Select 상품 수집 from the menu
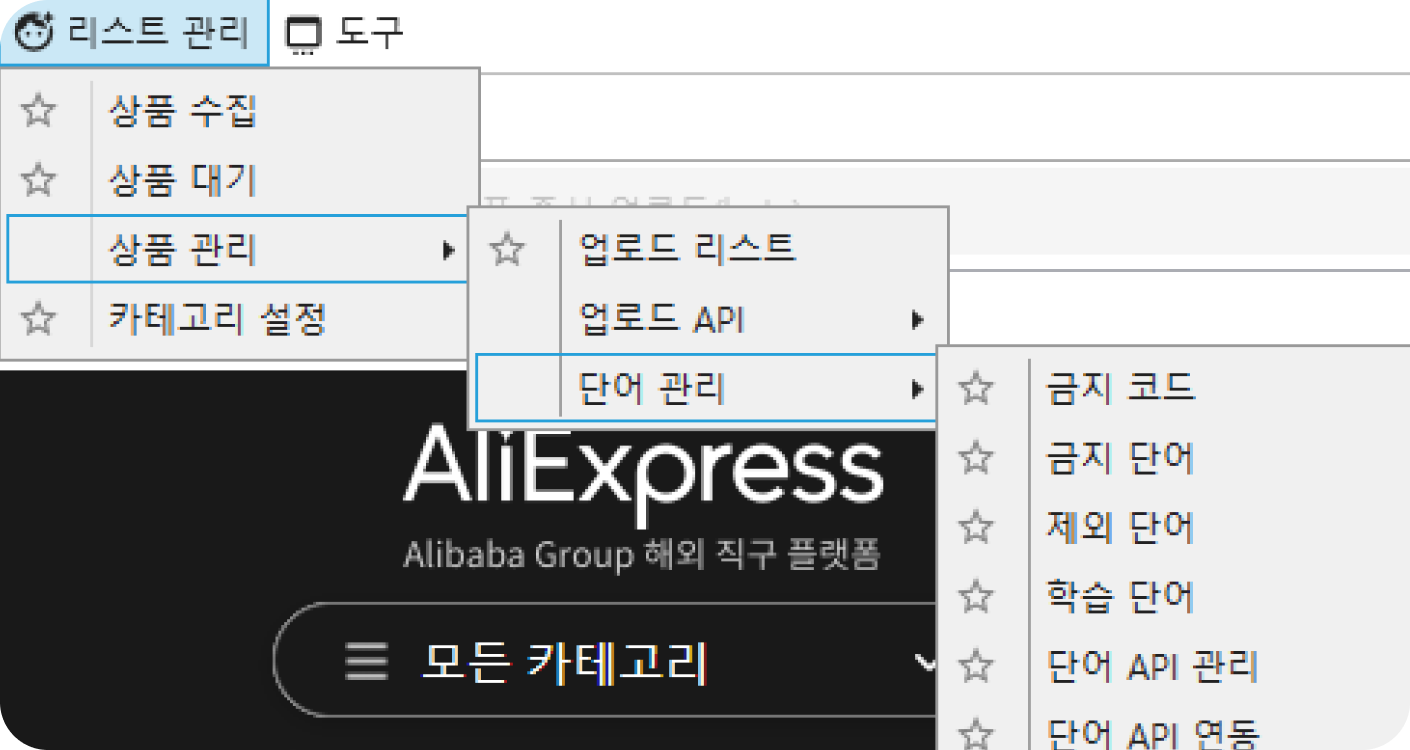This screenshot has width=1410, height=750. 183,111
